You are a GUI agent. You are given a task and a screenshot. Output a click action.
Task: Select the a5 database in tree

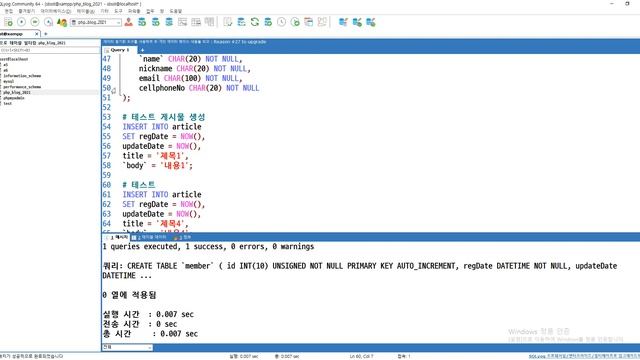click(6, 65)
